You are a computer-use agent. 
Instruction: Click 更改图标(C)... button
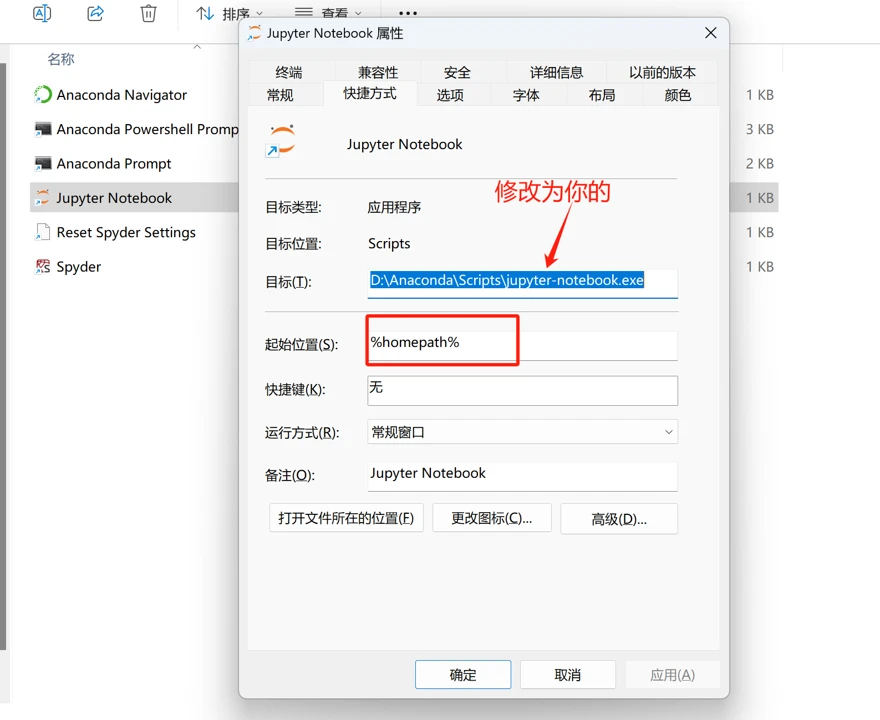click(x=492, y=518)
